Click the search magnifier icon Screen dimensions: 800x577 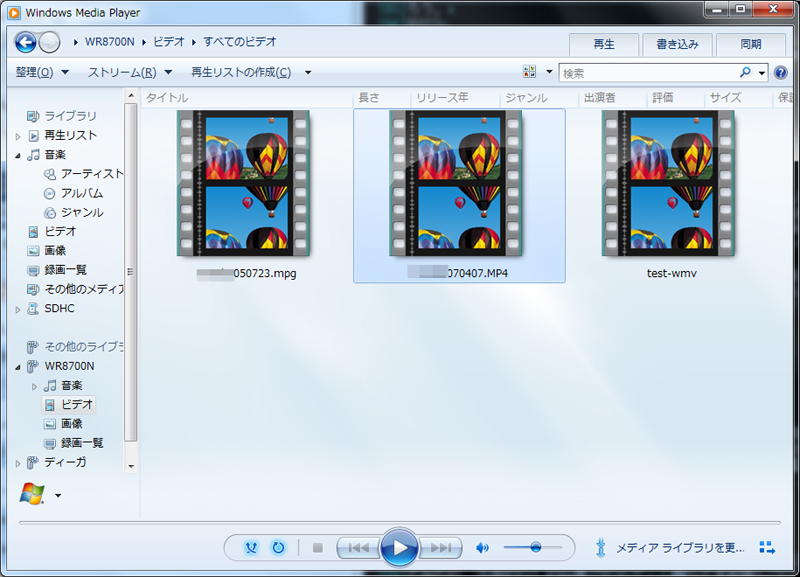click(745, 72)
